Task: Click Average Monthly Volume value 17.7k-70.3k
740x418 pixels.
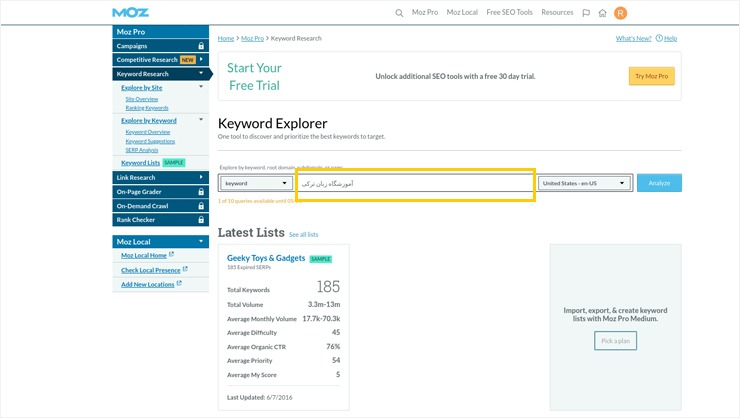Action: [x=321, y=318]
